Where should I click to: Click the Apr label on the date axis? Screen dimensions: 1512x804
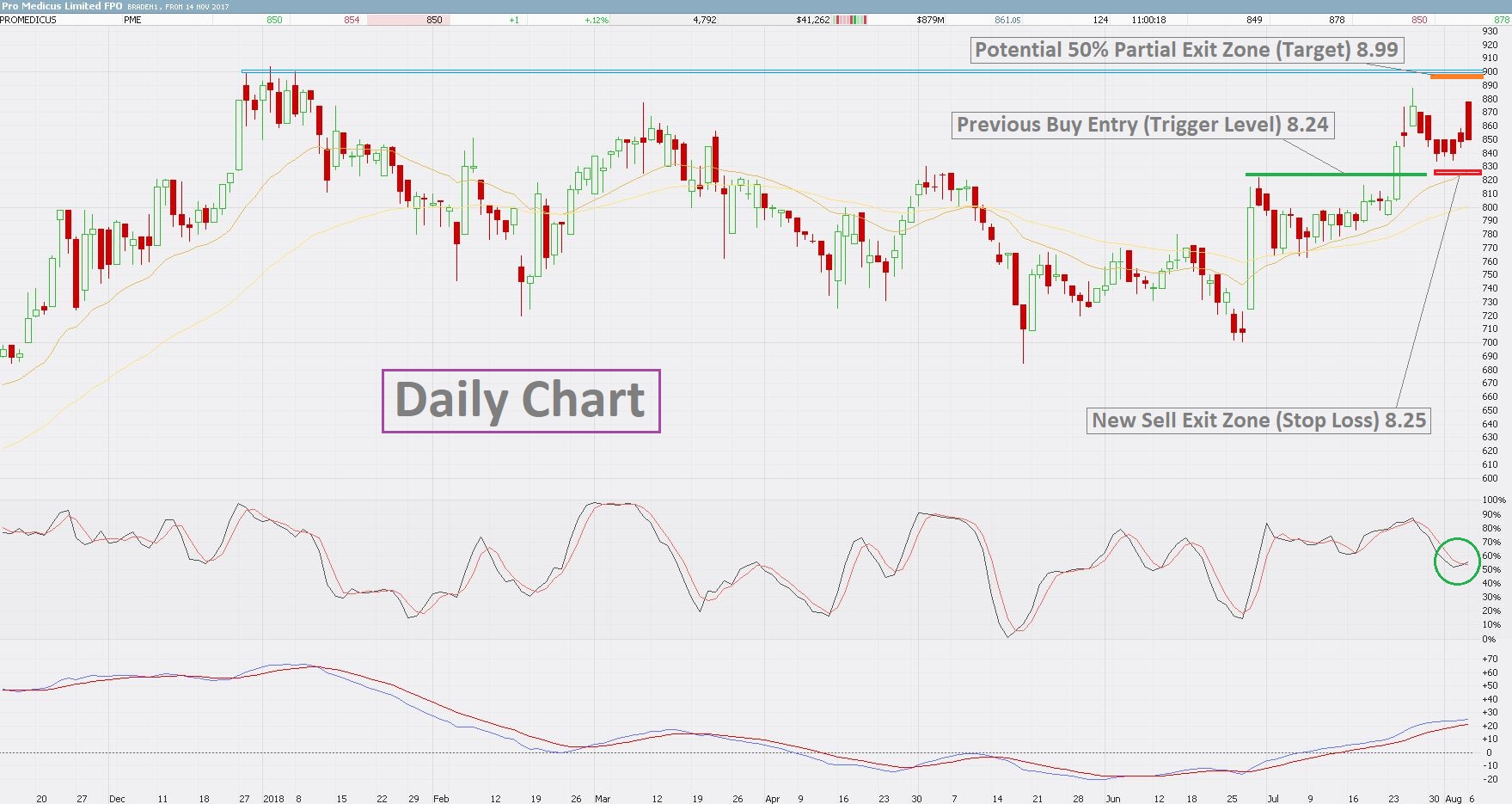pos(773,799)
